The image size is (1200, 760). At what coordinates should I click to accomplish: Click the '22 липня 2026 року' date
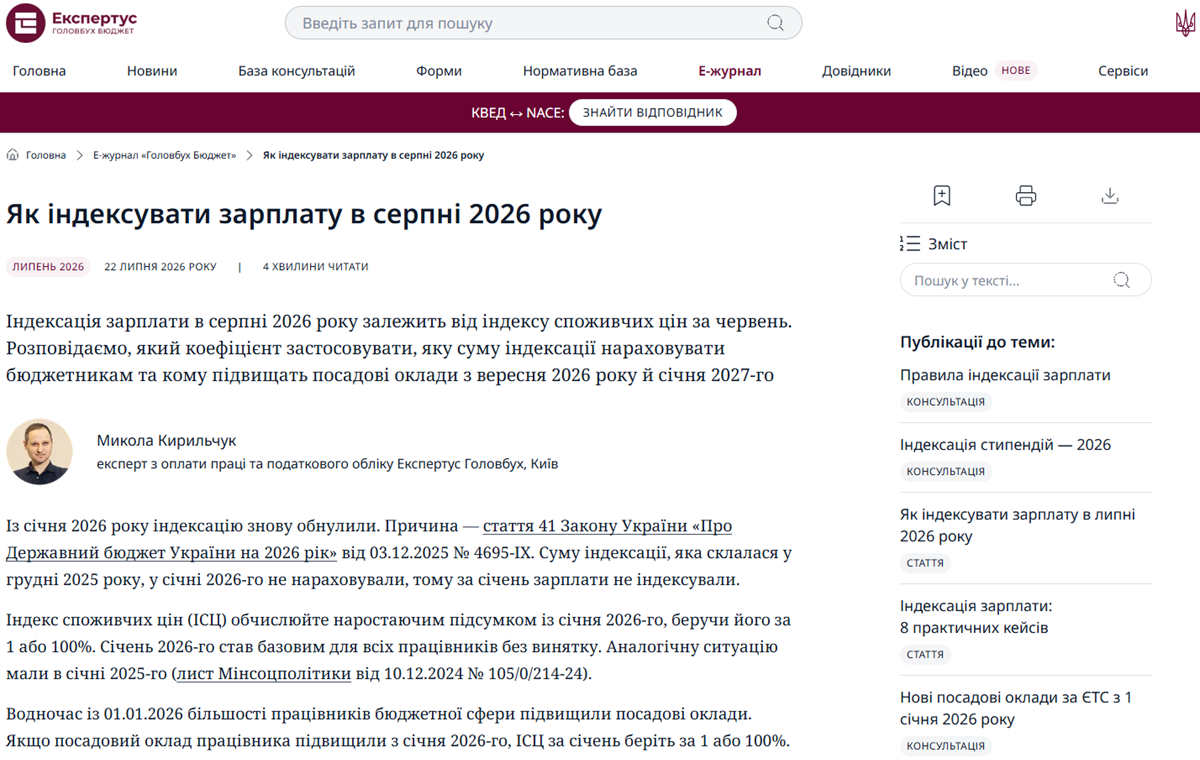tap(160, 267)
